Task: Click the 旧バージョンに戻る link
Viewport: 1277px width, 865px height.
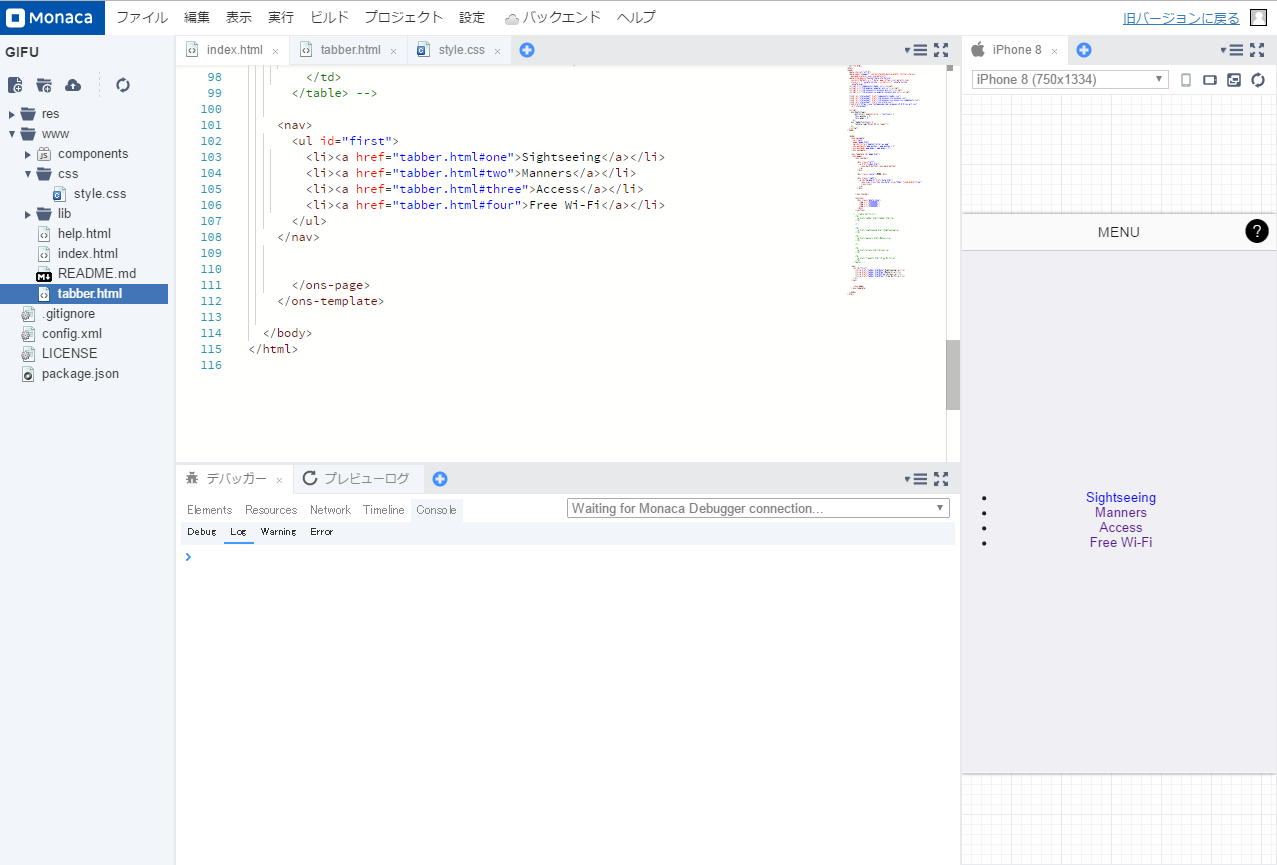Action: 1181,18
